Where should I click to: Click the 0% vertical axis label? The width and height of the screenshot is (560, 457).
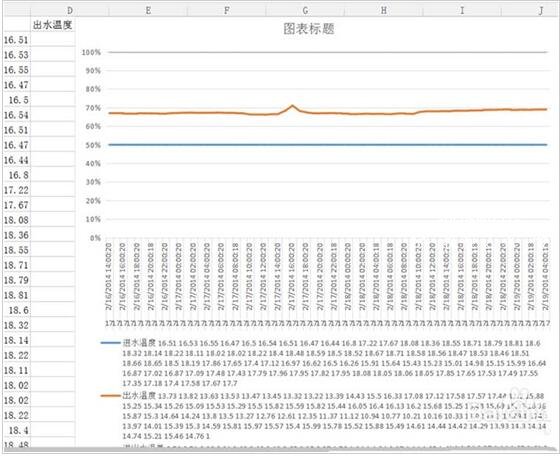95,238
